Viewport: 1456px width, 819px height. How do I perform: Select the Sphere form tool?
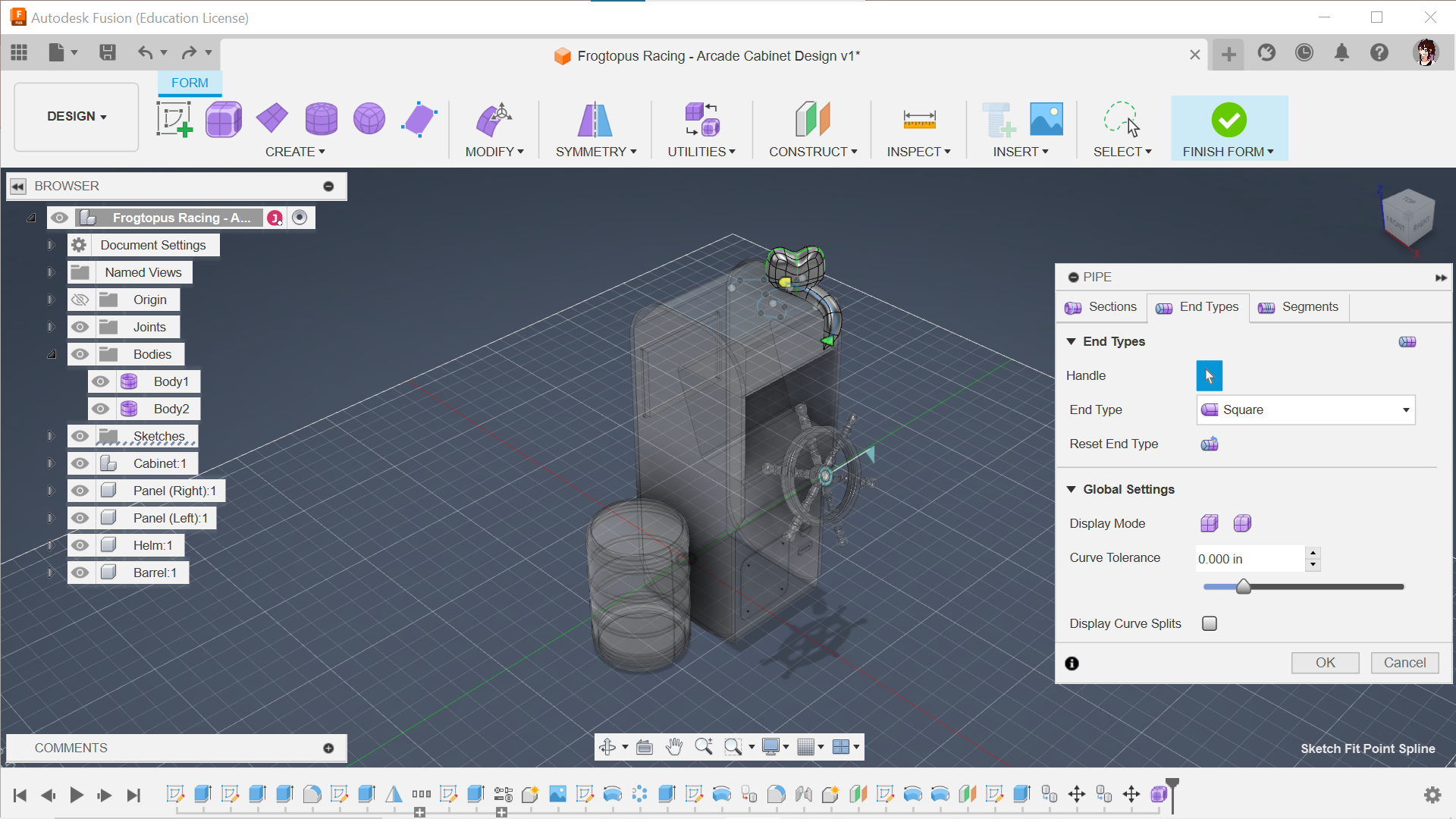click(x=369, y=119)
